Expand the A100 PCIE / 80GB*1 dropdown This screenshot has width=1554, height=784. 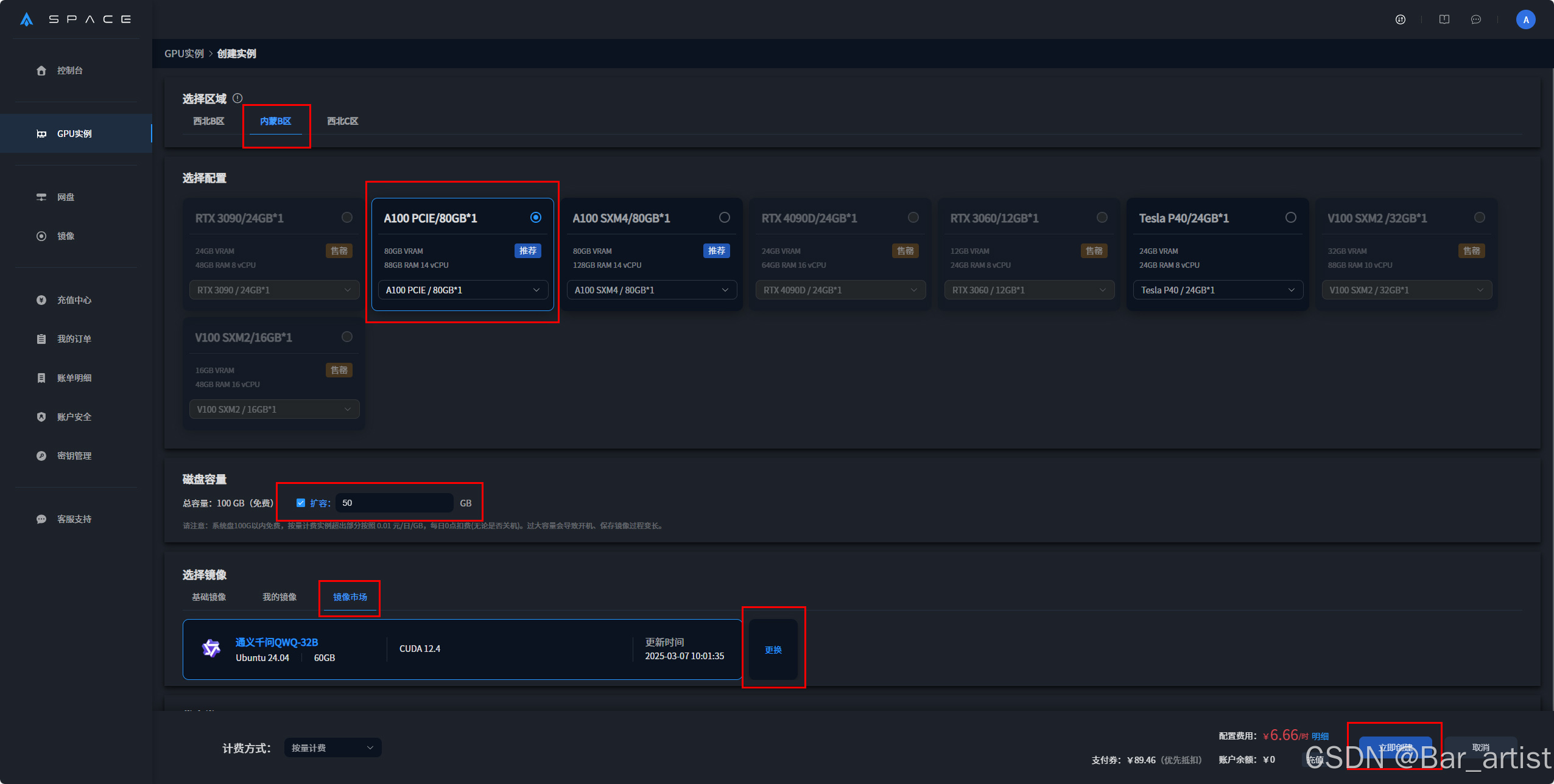[462, 290]
